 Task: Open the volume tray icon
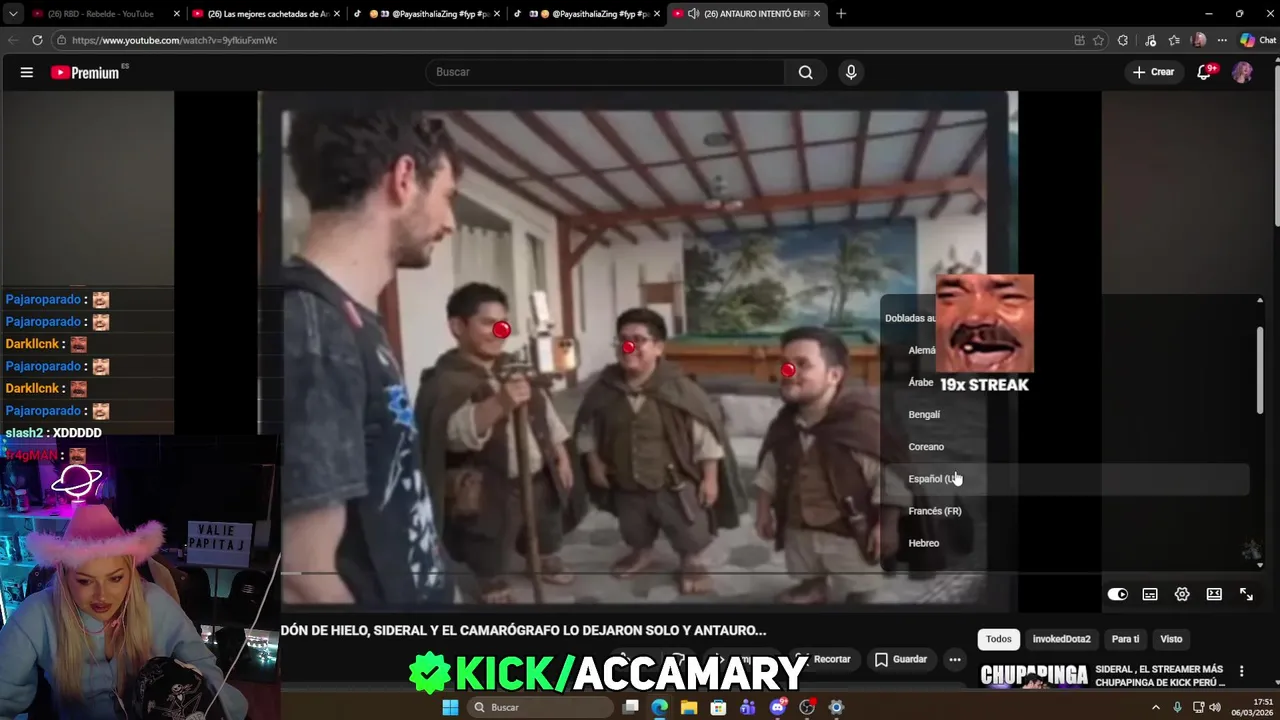pyautogui.click(x=1215, y=707)
